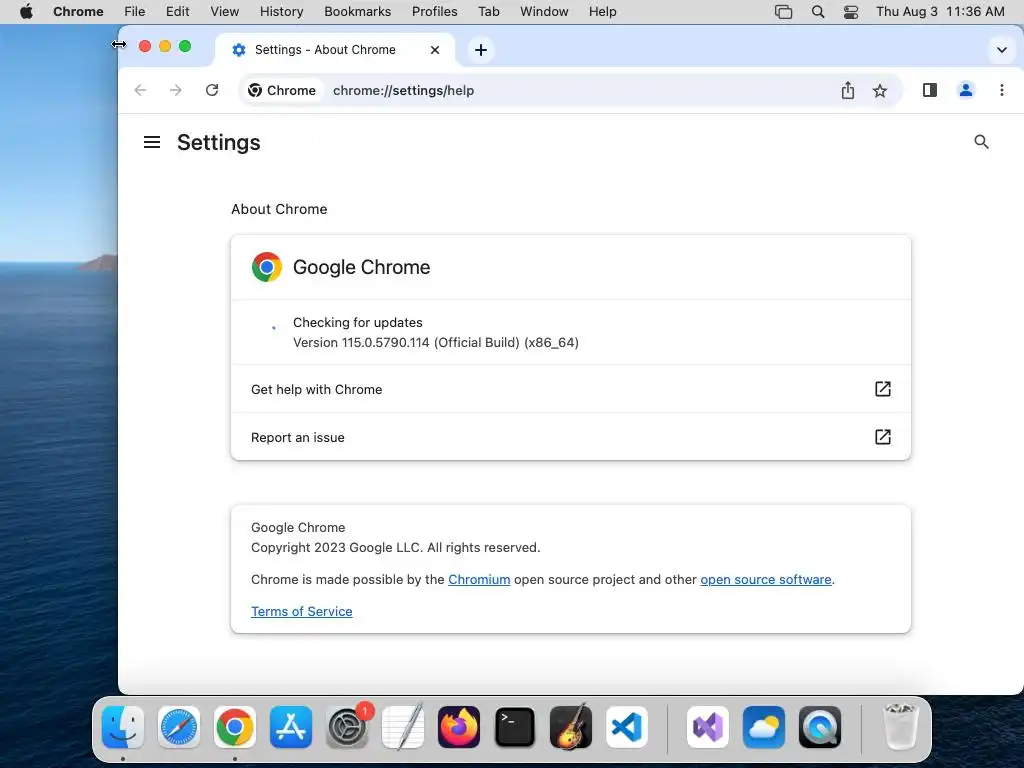
Task: Open the View menu
Action: point(225,12)
